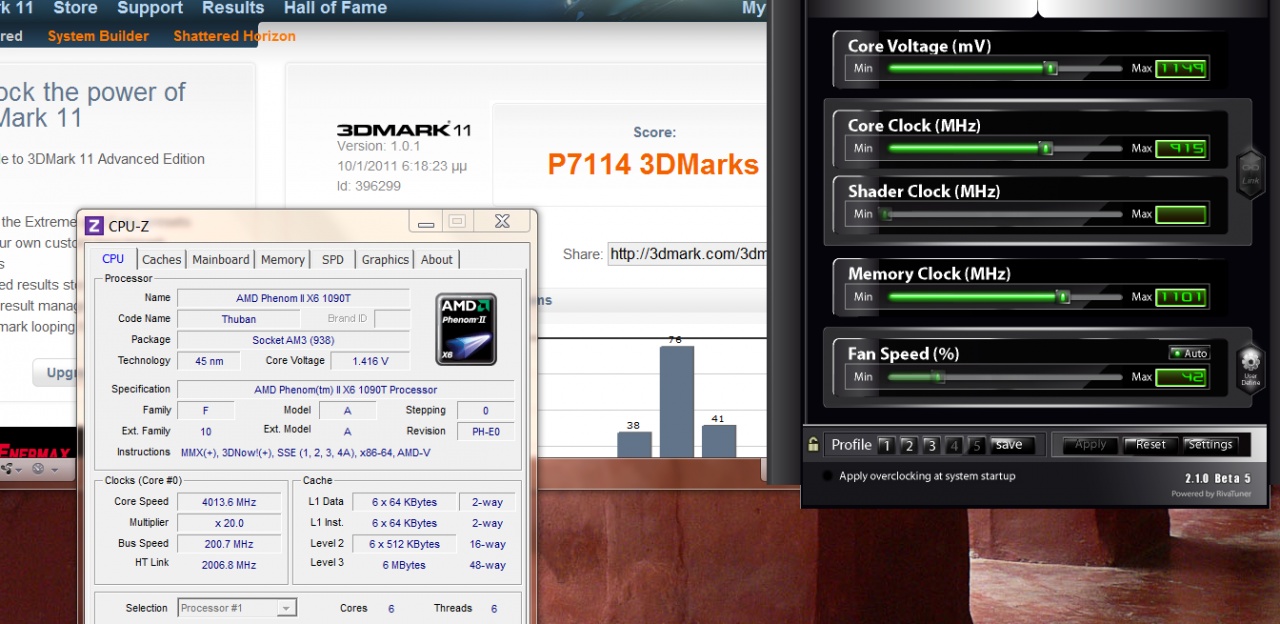The height and width of the screenshot is (624, 1280).
Task: Click the CPU-Z logo icon in title bar
Action: click(x=94, y=226)
